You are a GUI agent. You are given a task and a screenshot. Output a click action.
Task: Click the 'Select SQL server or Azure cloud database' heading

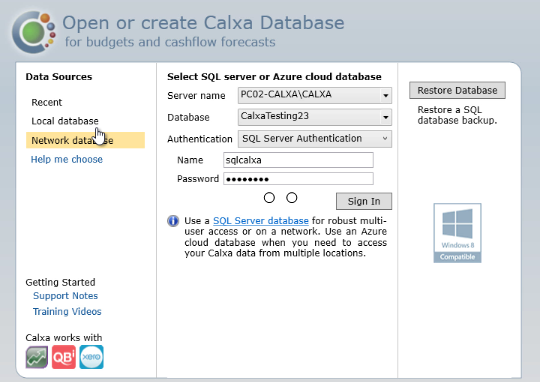[x=274, y=76]
